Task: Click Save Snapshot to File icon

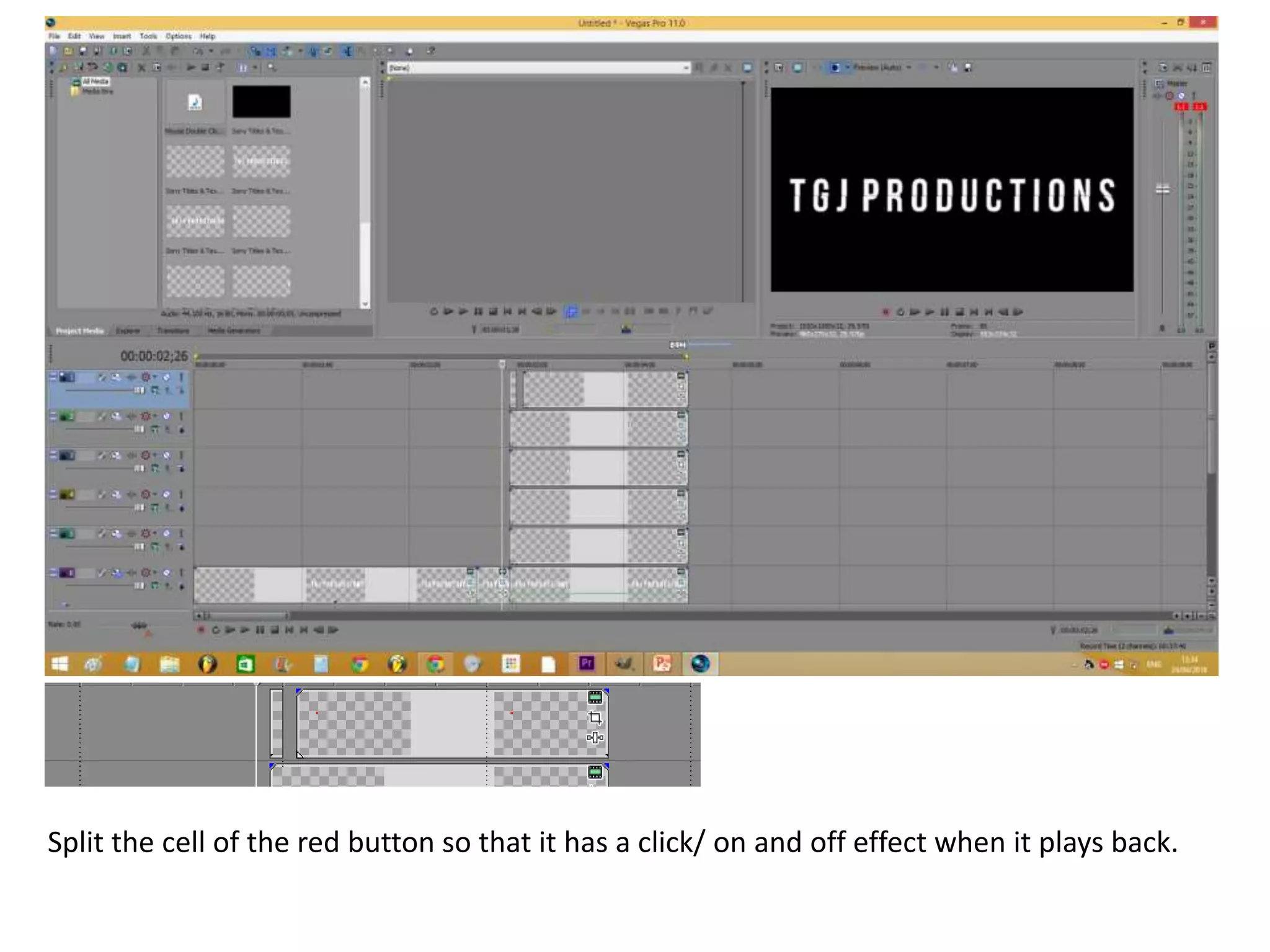Action: coord(968,67)
